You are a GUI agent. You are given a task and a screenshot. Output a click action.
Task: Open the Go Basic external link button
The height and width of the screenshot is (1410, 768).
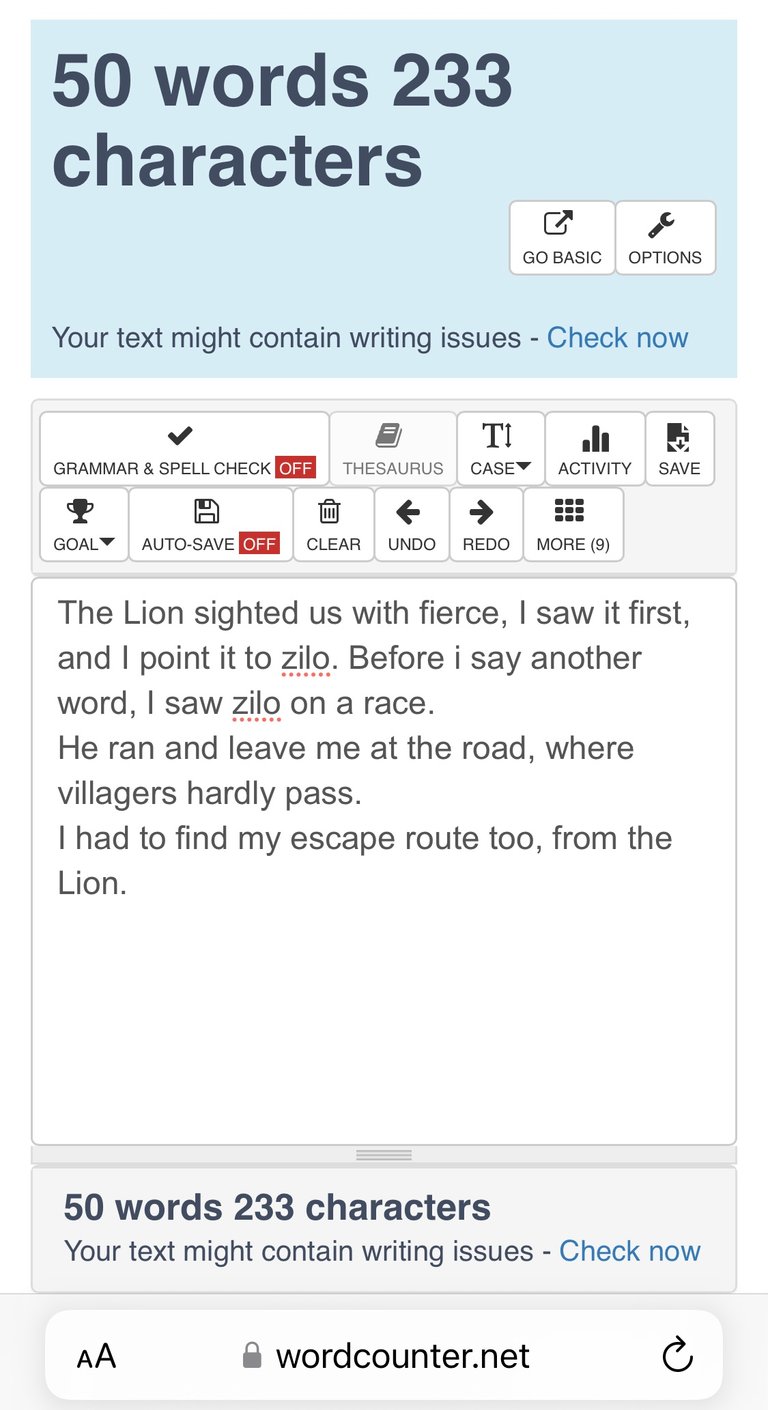click(x=562, y=238)
